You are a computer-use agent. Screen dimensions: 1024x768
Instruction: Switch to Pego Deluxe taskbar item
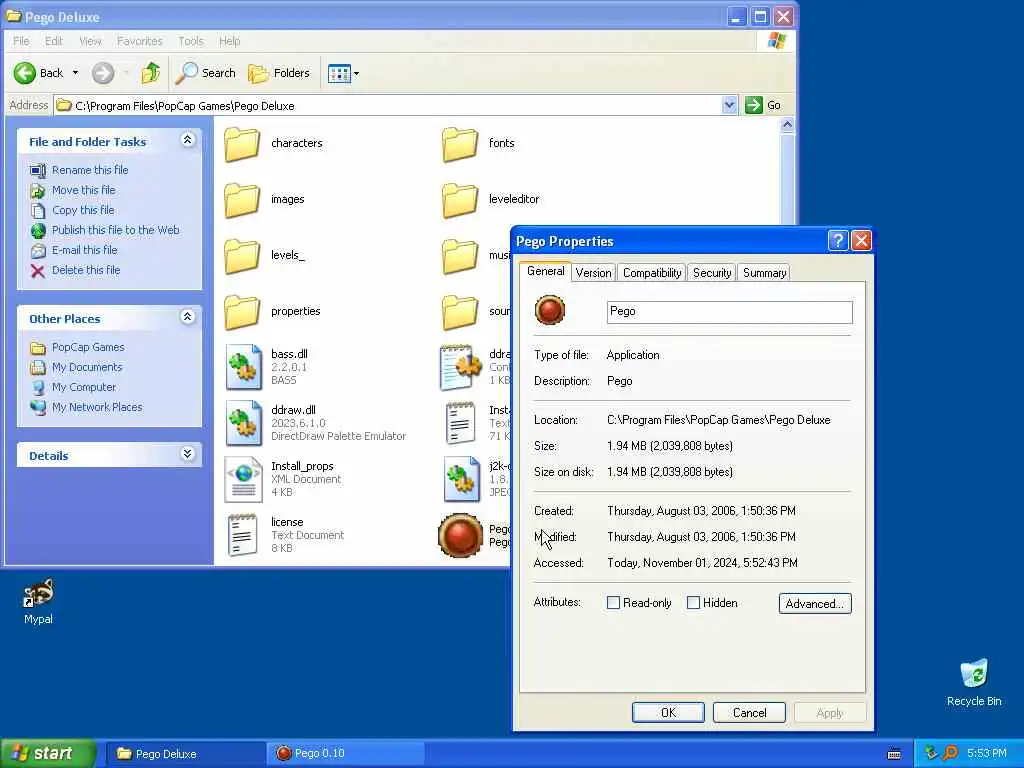[x=185, y=754]
